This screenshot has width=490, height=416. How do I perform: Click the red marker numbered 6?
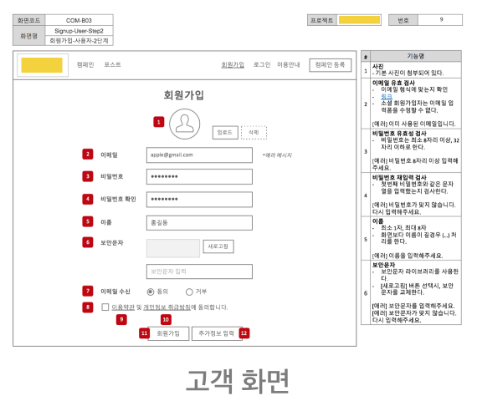(88, 242)
